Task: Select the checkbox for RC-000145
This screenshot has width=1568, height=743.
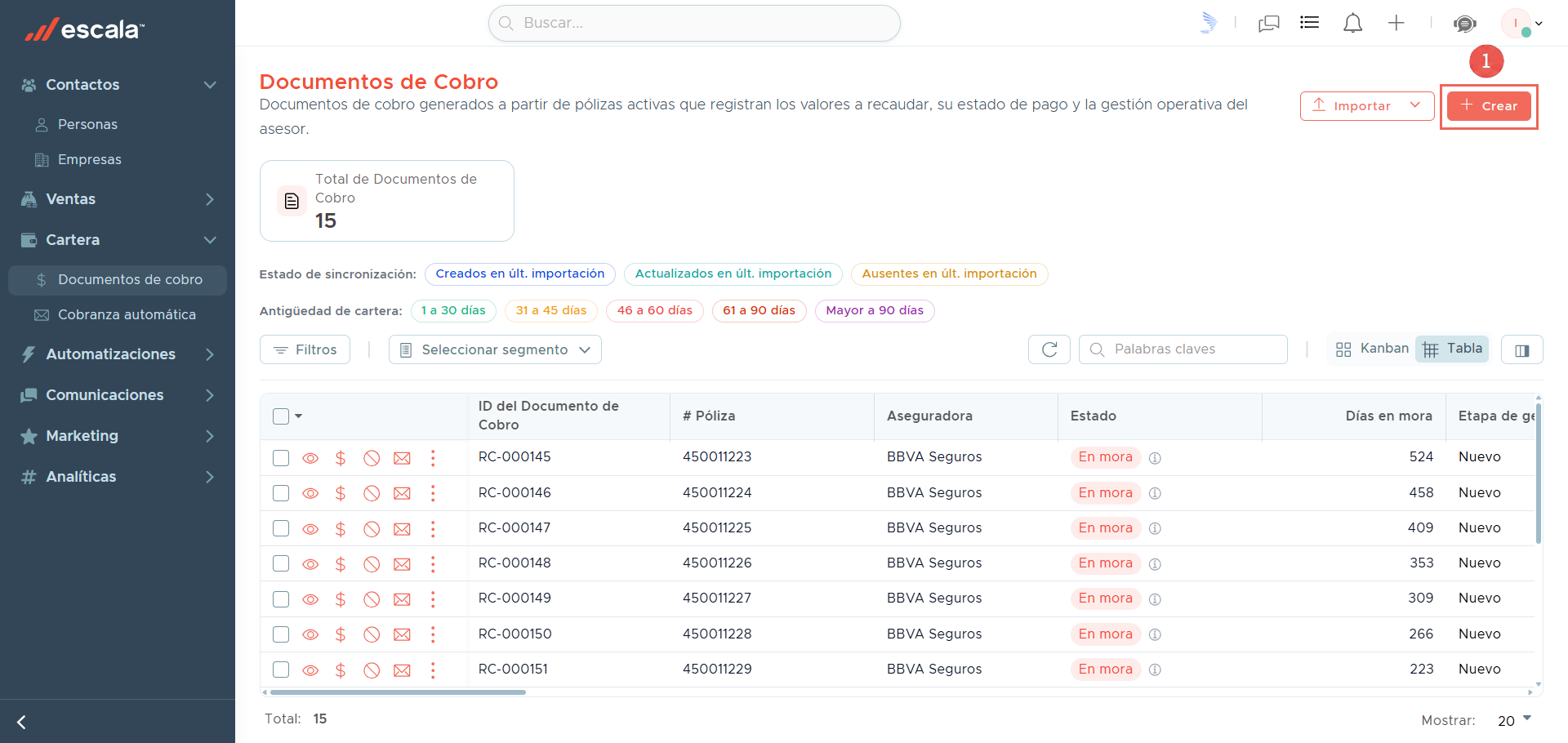Action: [x=281, y=457]
